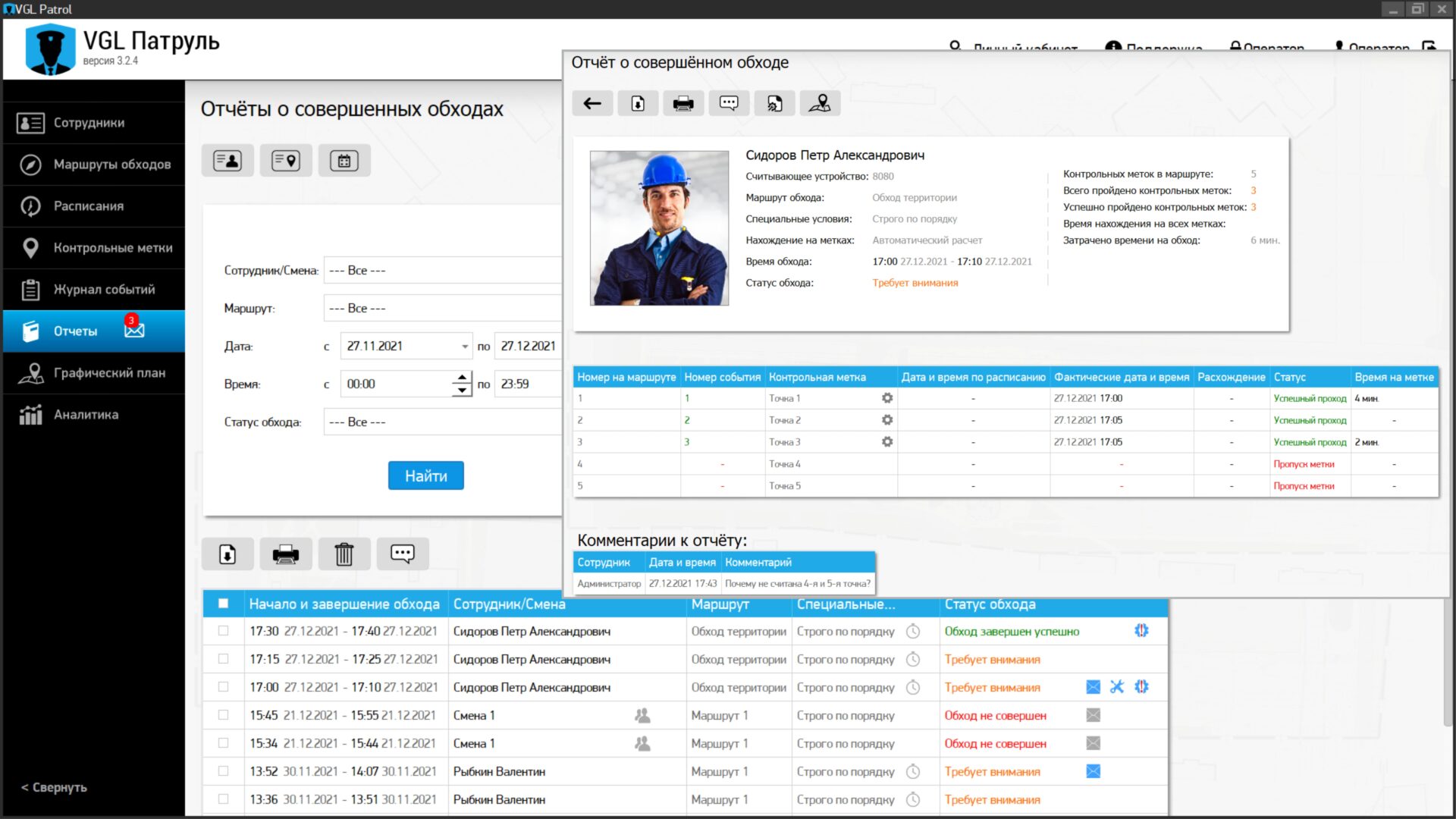
Task: Open Сотрудники section in sidebar
Action: tap(94, 123)
